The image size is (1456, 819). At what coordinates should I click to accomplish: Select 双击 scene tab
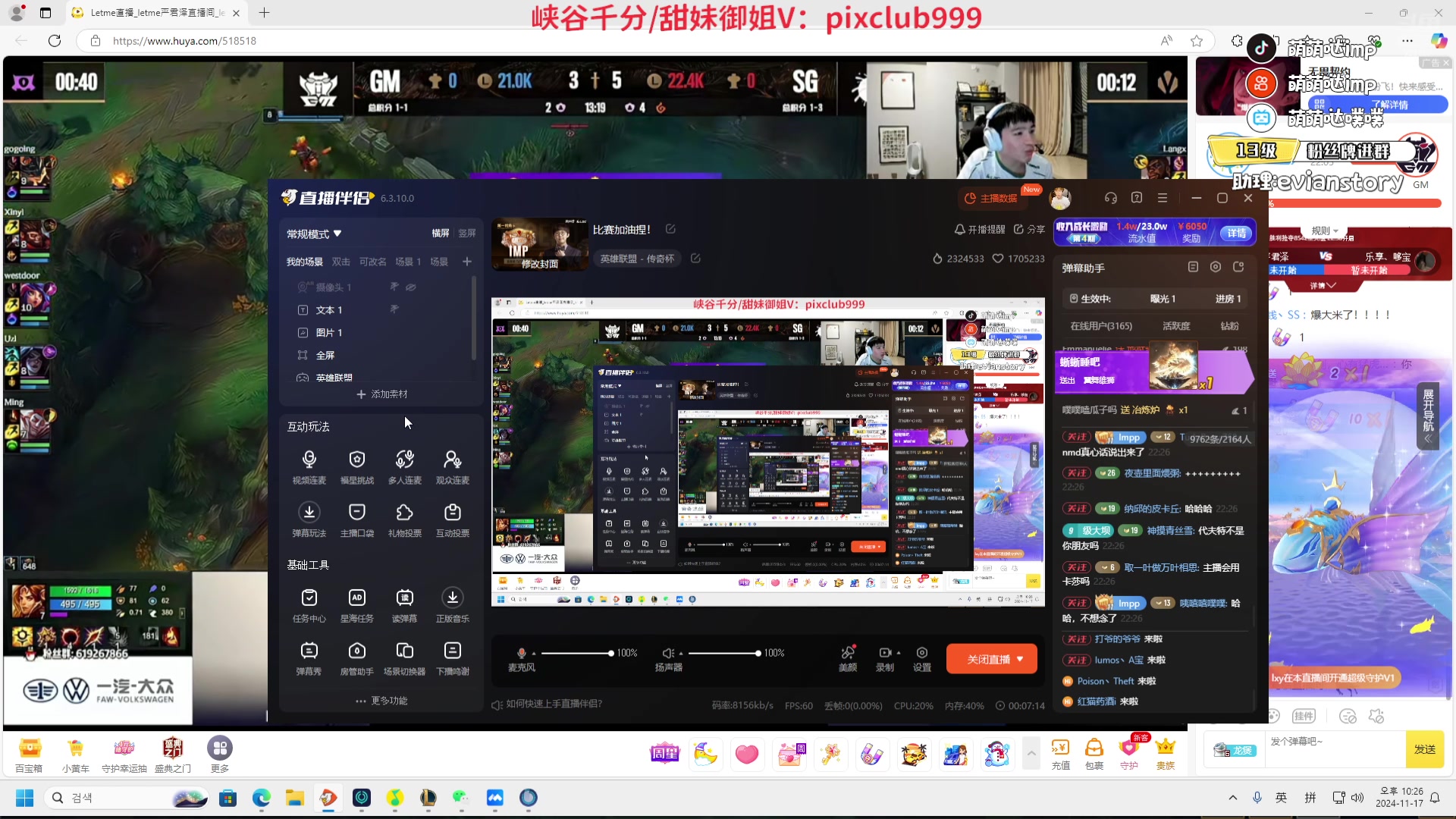click(341, 262)
